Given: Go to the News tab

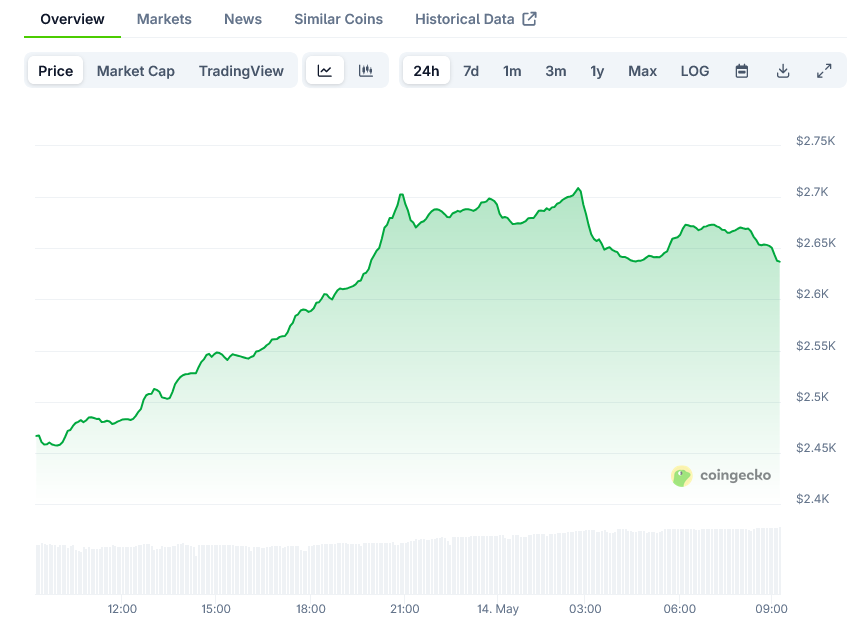Looking at the screenshot, I should [243, 19].
